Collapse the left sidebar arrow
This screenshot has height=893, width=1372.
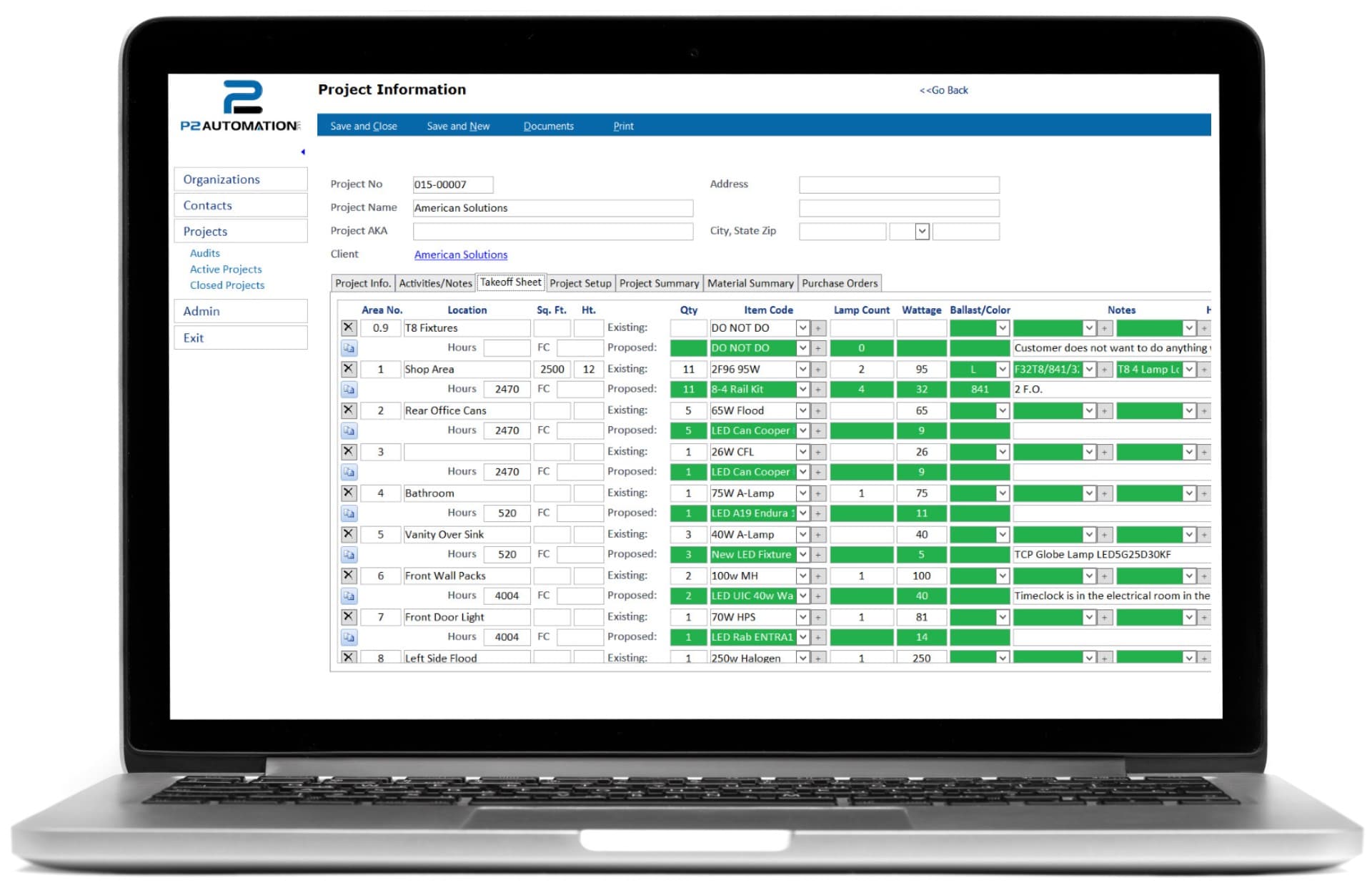(x=303, y=152)
